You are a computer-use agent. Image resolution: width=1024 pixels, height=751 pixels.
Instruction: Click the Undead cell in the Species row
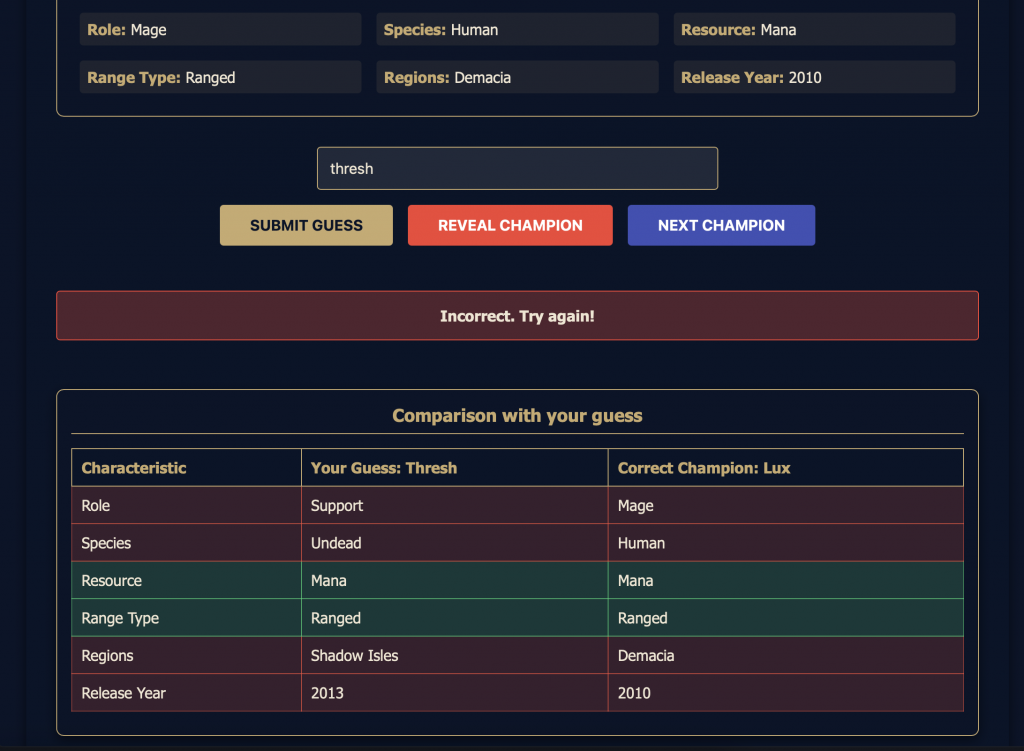[454, 543]
